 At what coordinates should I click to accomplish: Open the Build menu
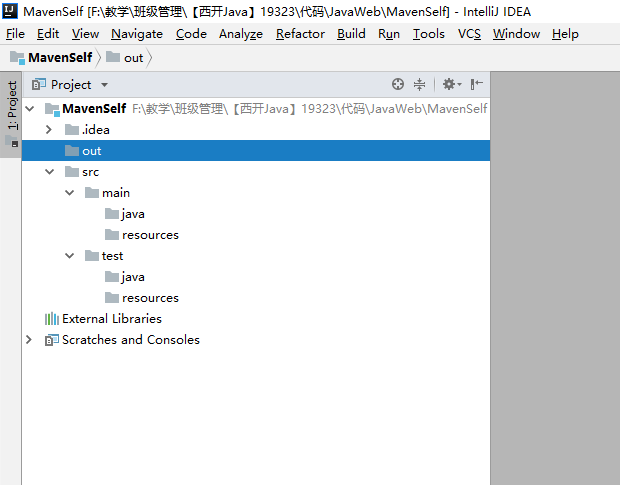[x=351, y=34]
